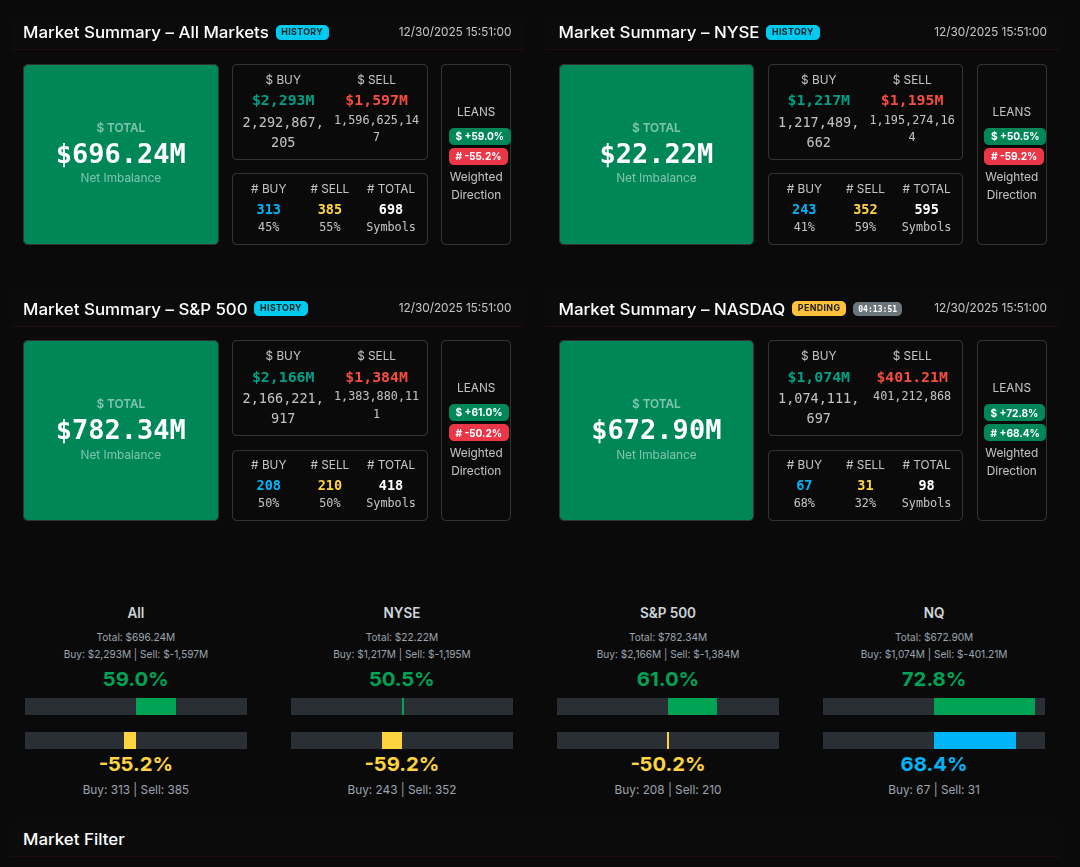Screen dimensions: 1080x867
Task: Click All Markets $696.24M net imbalance tile
Action: pos(121,154)
